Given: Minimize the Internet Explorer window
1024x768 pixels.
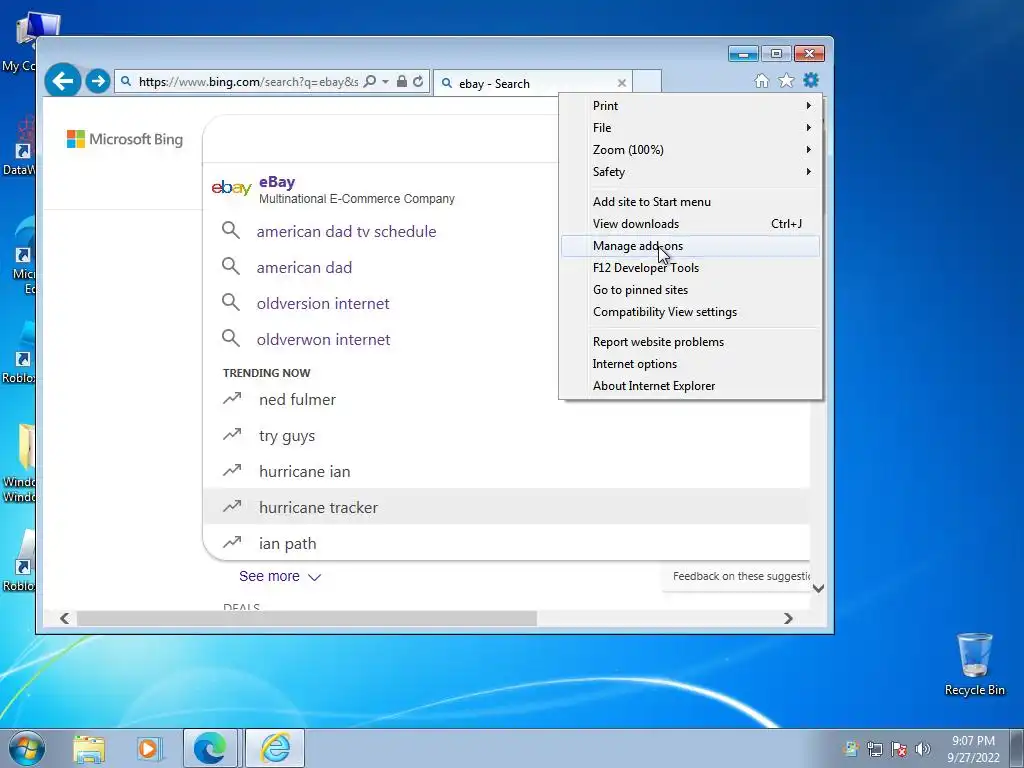Looking at the screenshot, I should click(x=743, y=54).
